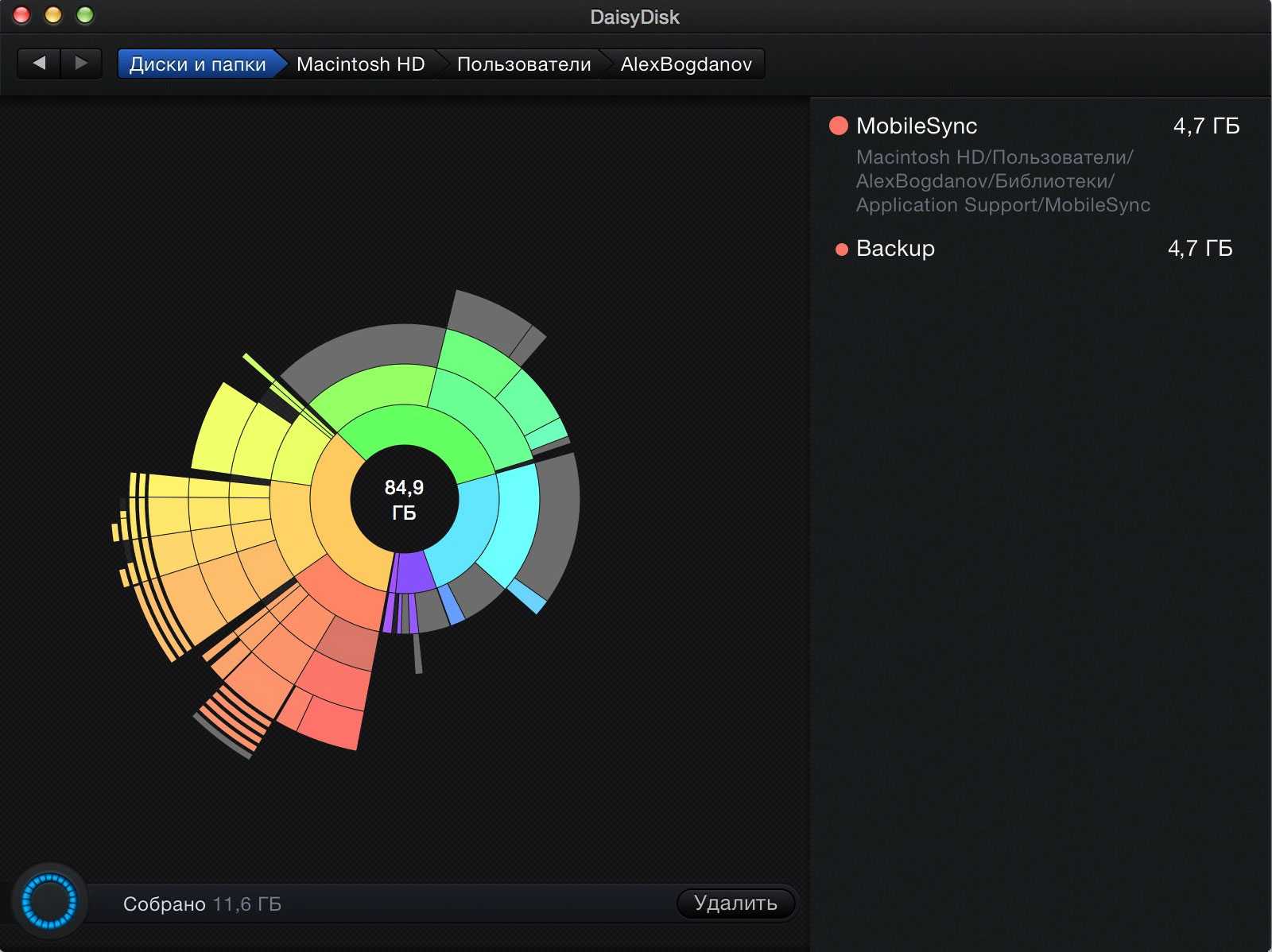Click the 84,9 ГБ center circle
Image resolution: width=1272 pixels, height=952 pixels.
pyautogui.click(x=404, y=499)
